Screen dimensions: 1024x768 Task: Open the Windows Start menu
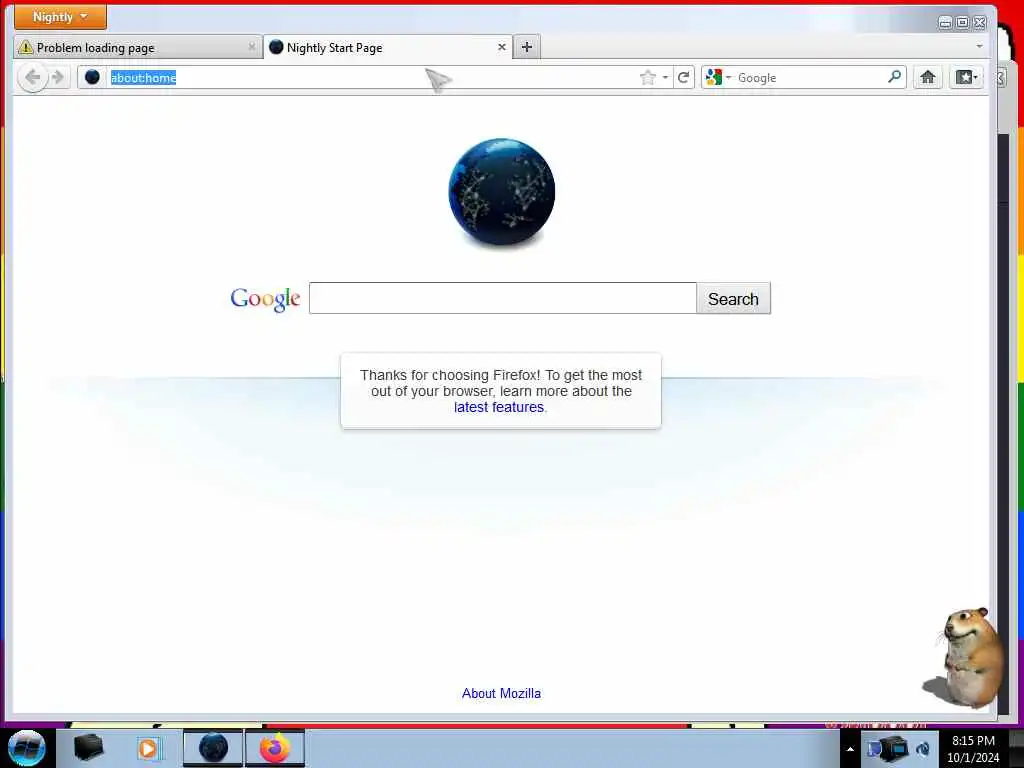click(27, 748)
